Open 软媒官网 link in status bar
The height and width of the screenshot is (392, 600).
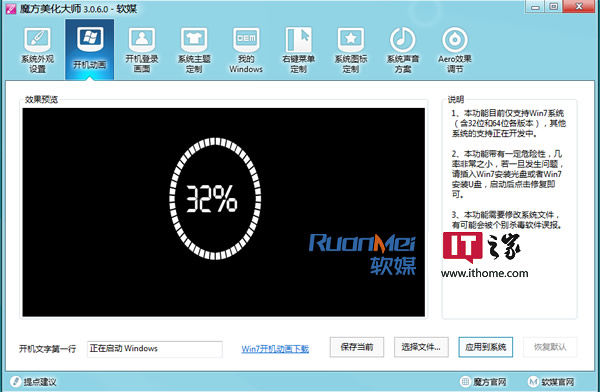pyautogui.click(x=551, y=382)
